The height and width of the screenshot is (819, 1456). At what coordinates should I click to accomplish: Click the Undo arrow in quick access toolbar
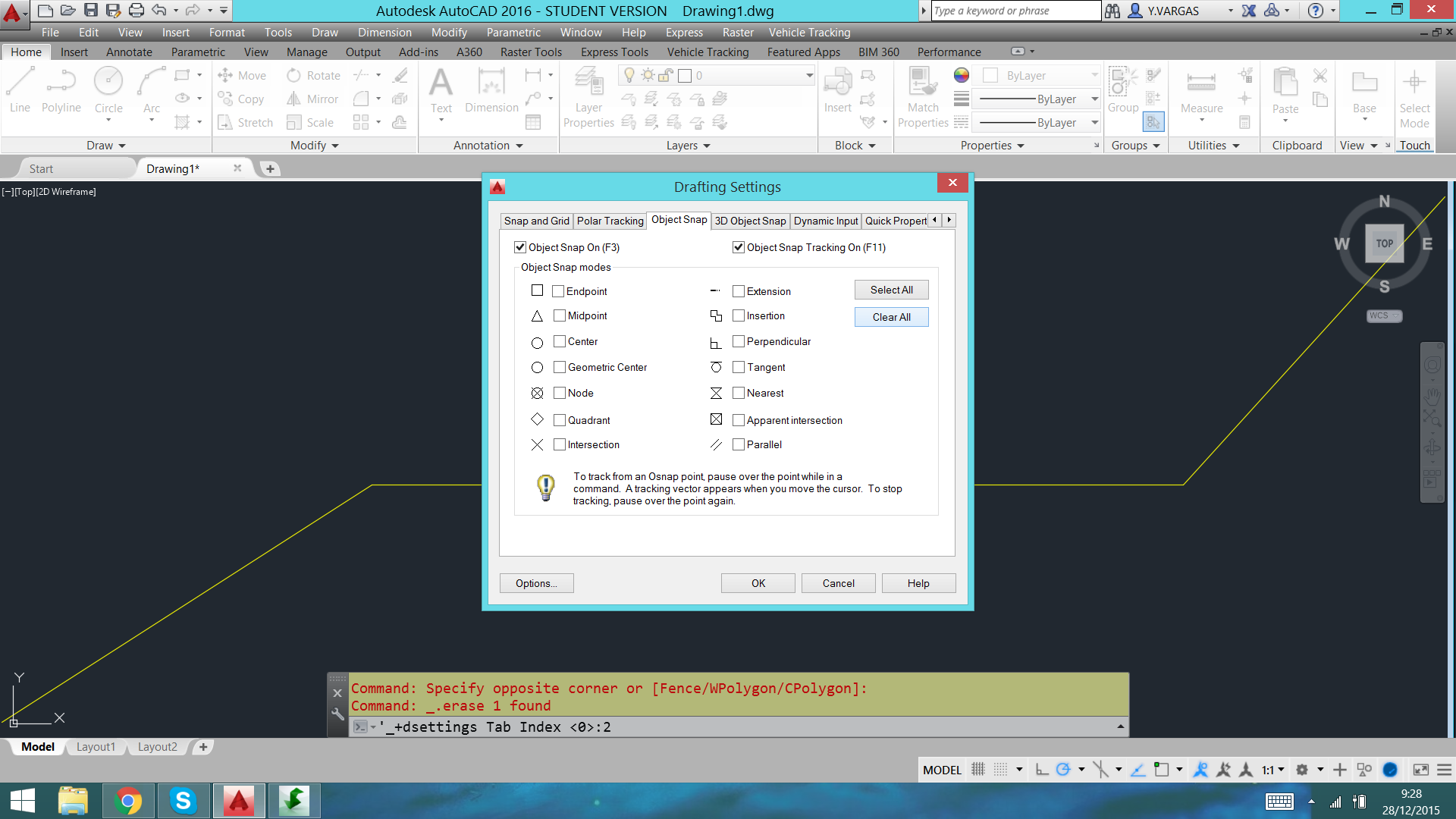(x=158, y=11)
